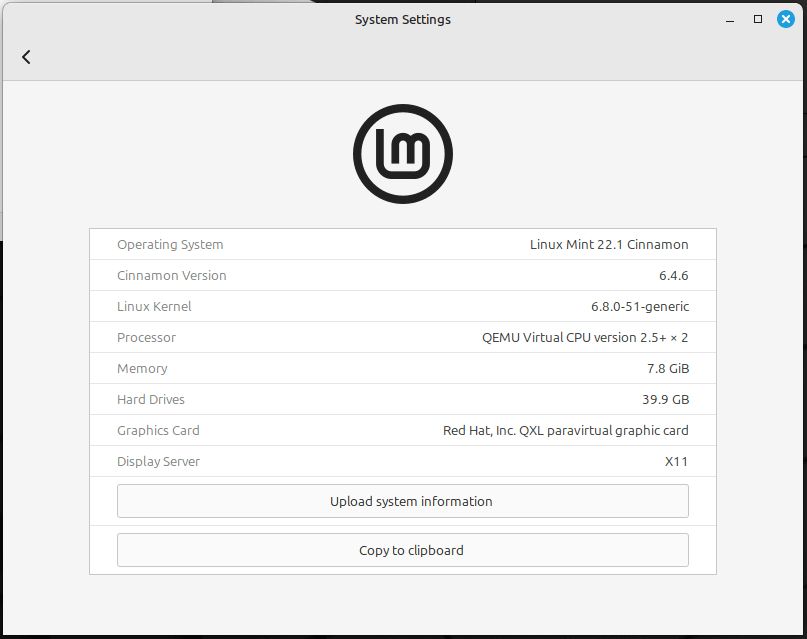Click the Linux Mint 22.1 Cinnamon value
Image resolution: width=807 pixels, height=639 pixels.
click(608, 244)
